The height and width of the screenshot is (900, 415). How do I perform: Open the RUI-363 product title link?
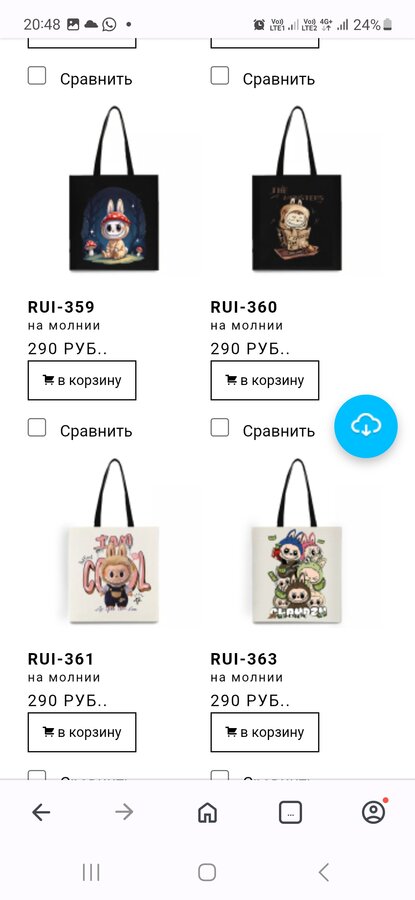click(x=243, y=658)
